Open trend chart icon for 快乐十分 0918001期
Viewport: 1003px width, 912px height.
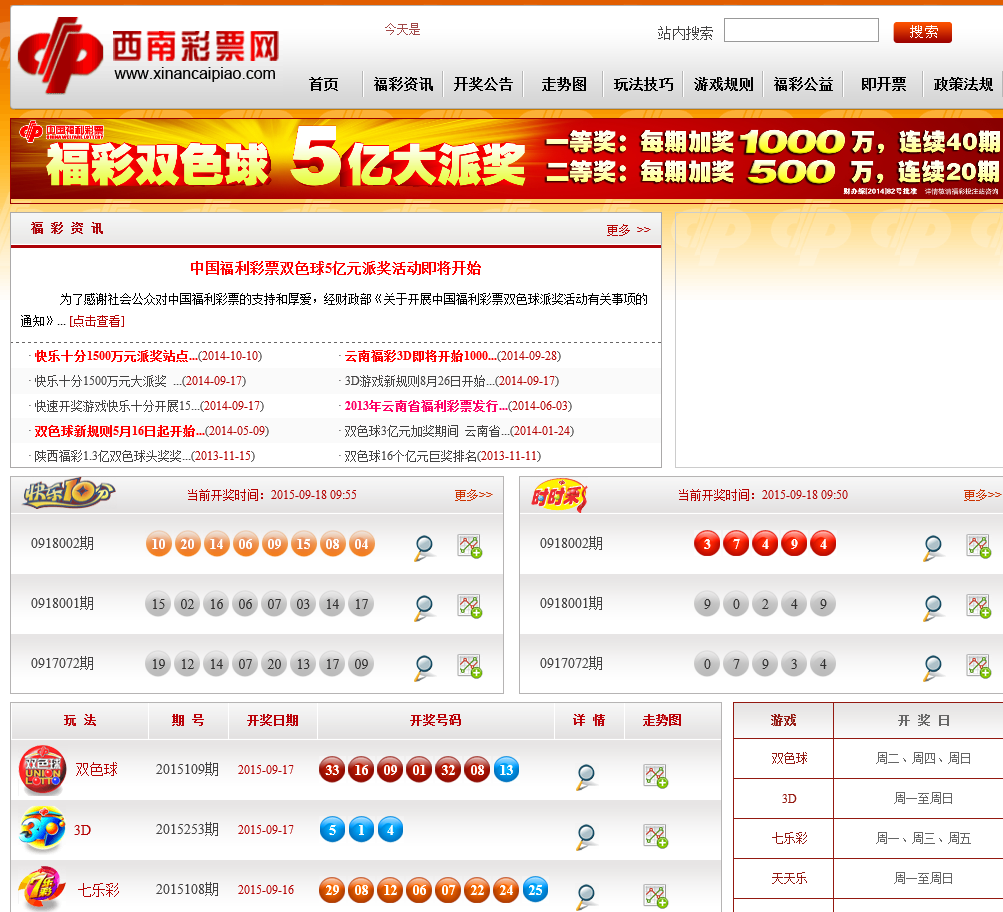point(470,606)
